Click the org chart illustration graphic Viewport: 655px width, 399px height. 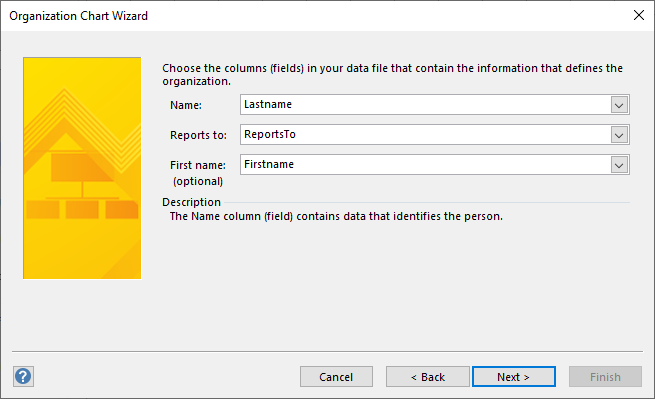click(x=82, y=168)
